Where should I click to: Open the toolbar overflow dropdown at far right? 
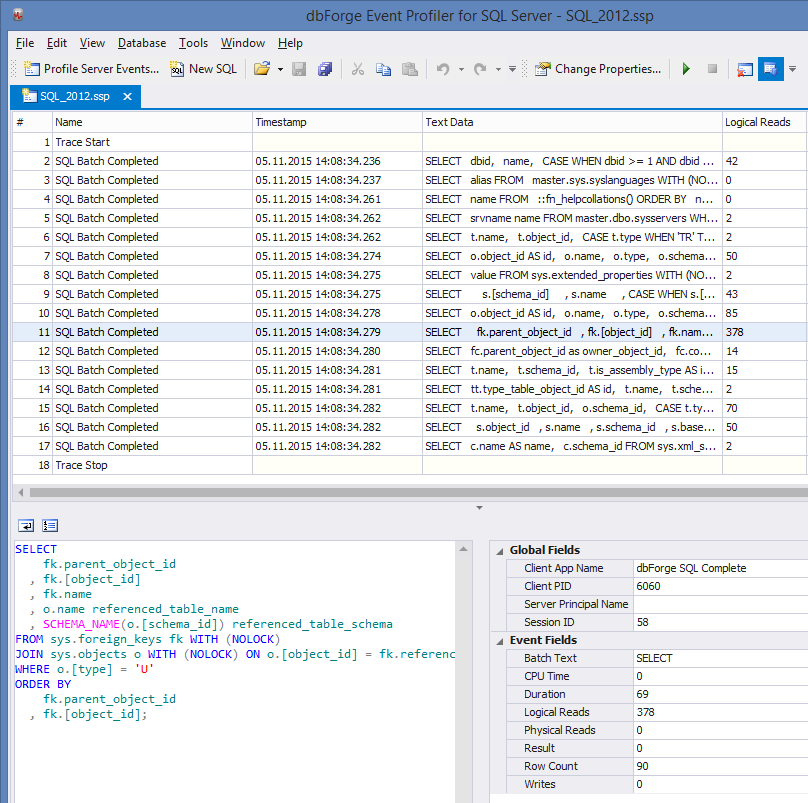point(793,69)
